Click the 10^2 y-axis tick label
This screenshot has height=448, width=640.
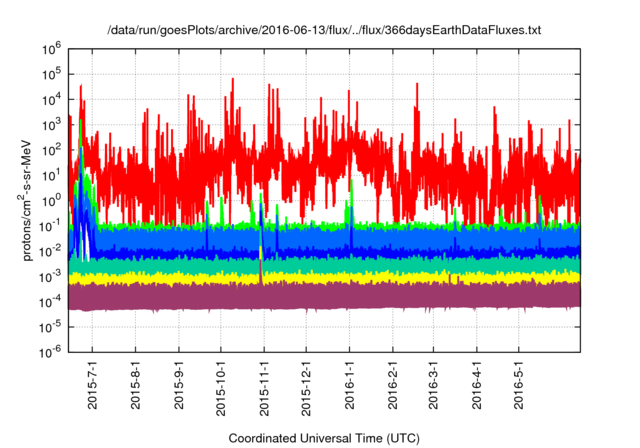(51, 150)
